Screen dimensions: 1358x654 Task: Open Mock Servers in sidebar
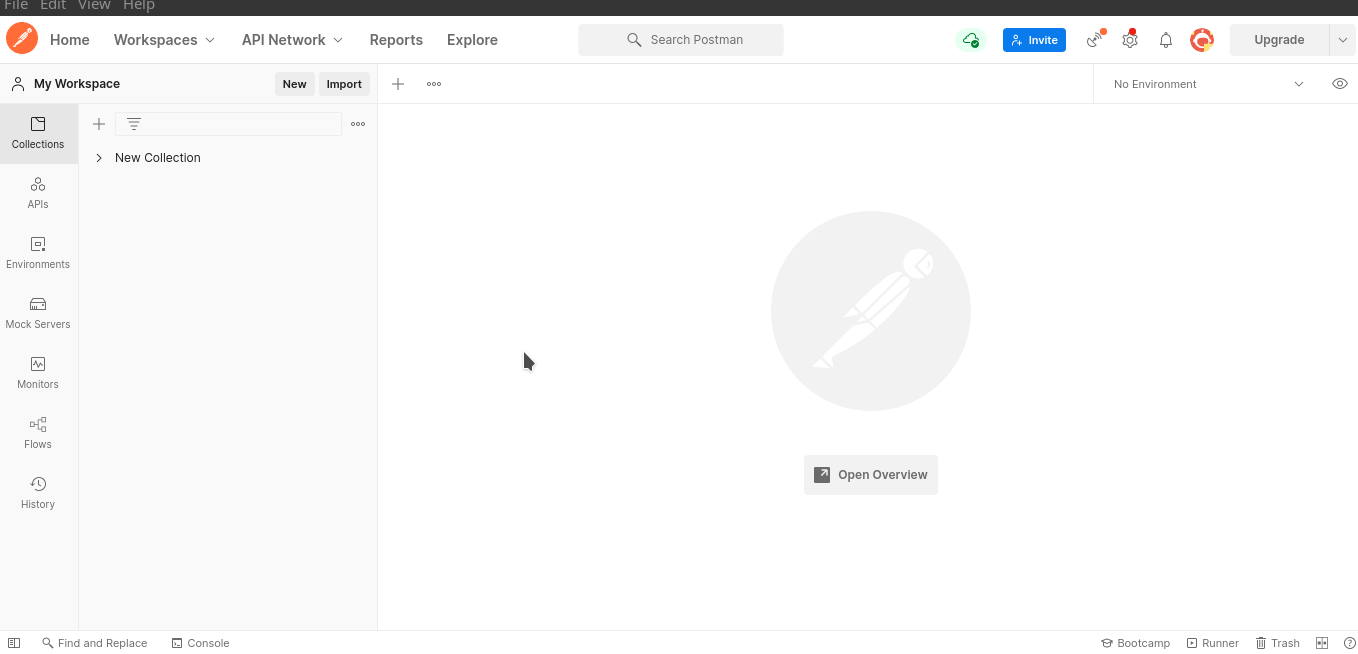(38, 313)
